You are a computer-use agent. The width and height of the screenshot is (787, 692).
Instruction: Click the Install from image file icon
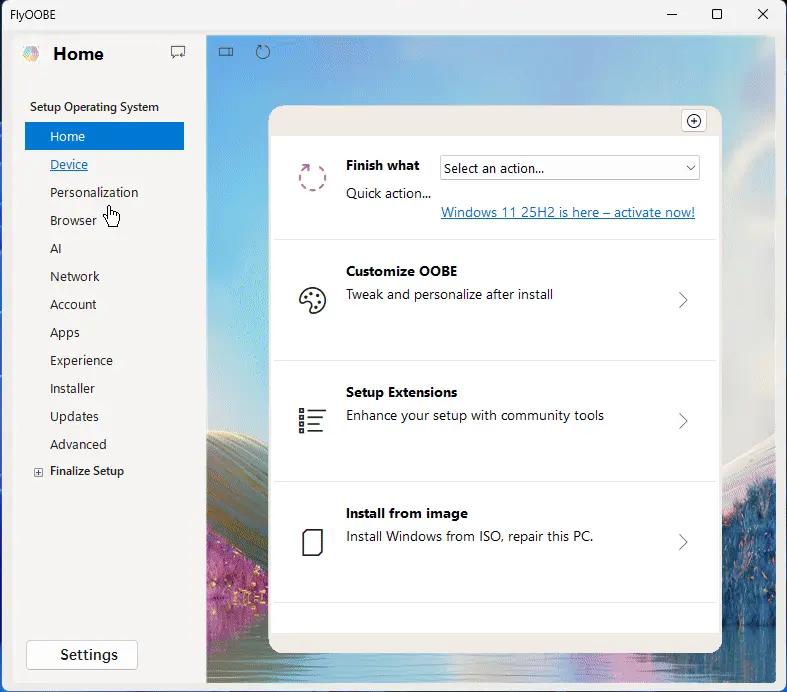(312, 542)
